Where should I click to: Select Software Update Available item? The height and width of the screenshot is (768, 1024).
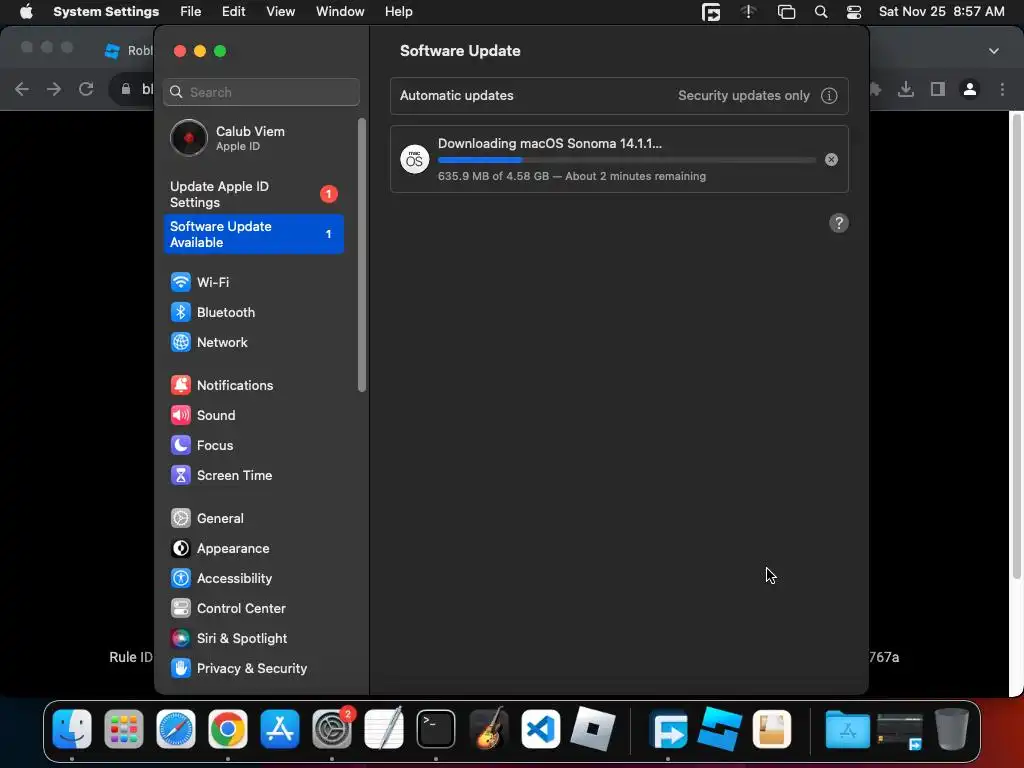tap(253, 234)
